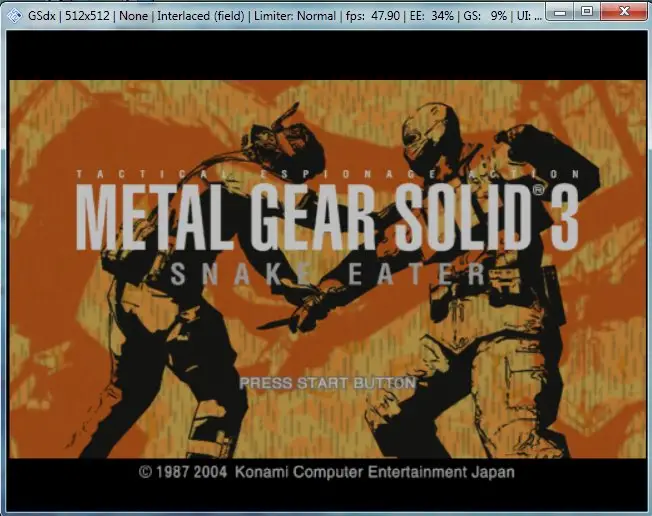Minimize the GSdx emulator window
Image resolution: width=652 pixels, height=516 pixels.
(560, 10)
